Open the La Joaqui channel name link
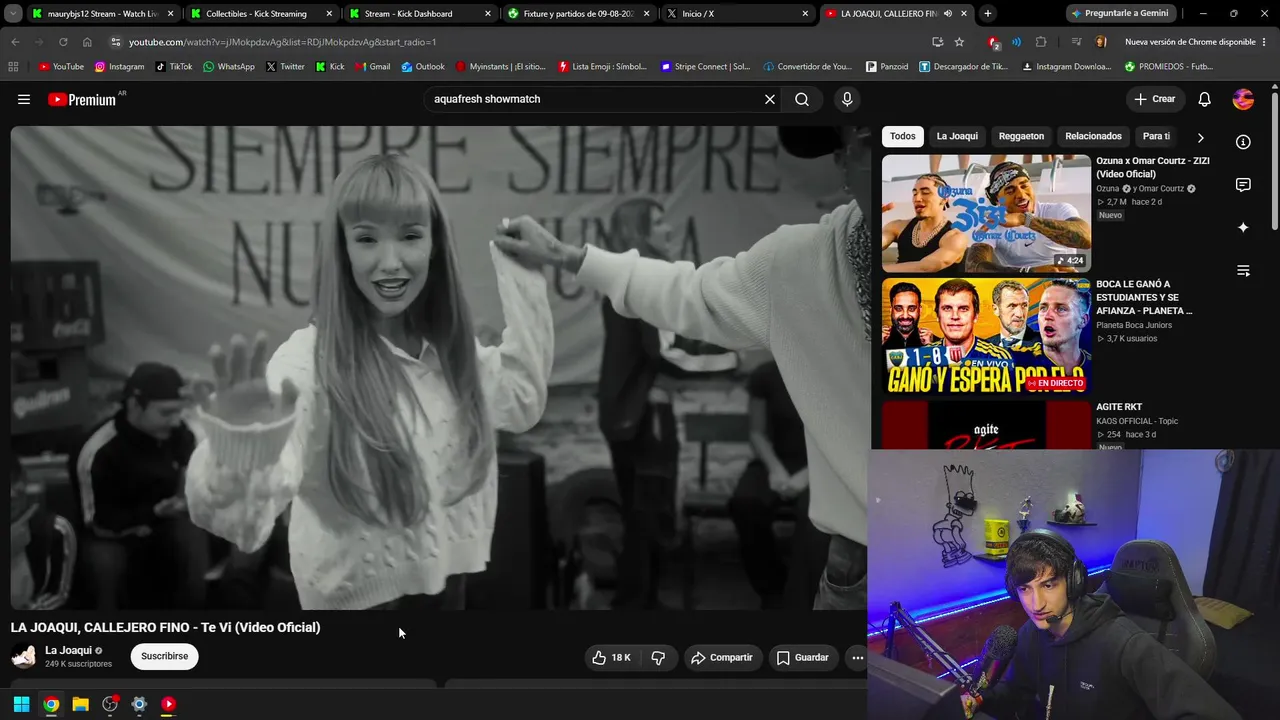Image resolution: width=1280 pixels, height=720 pixels. (68, 650)
